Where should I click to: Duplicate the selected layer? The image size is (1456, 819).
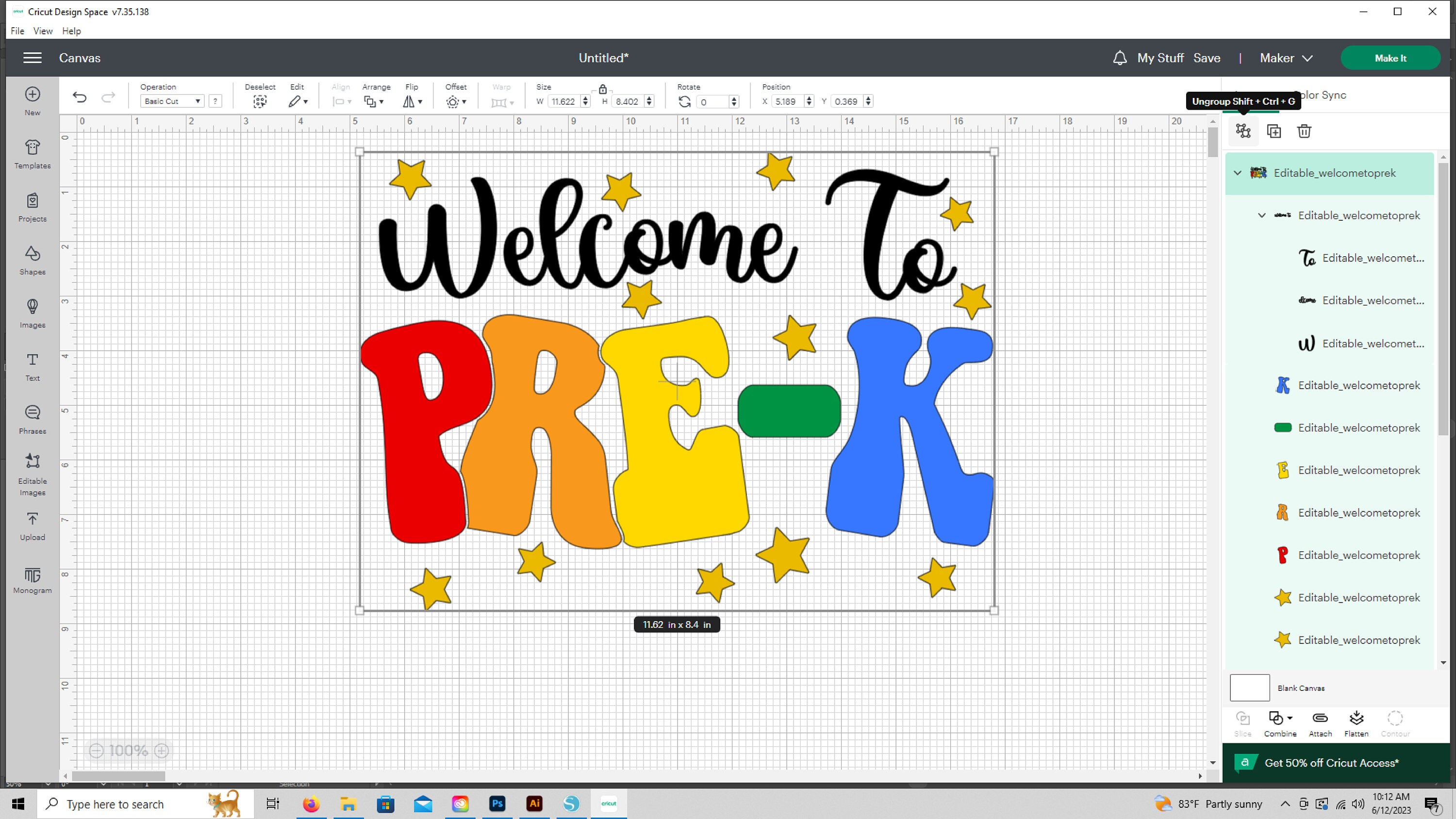point(1274,131)
